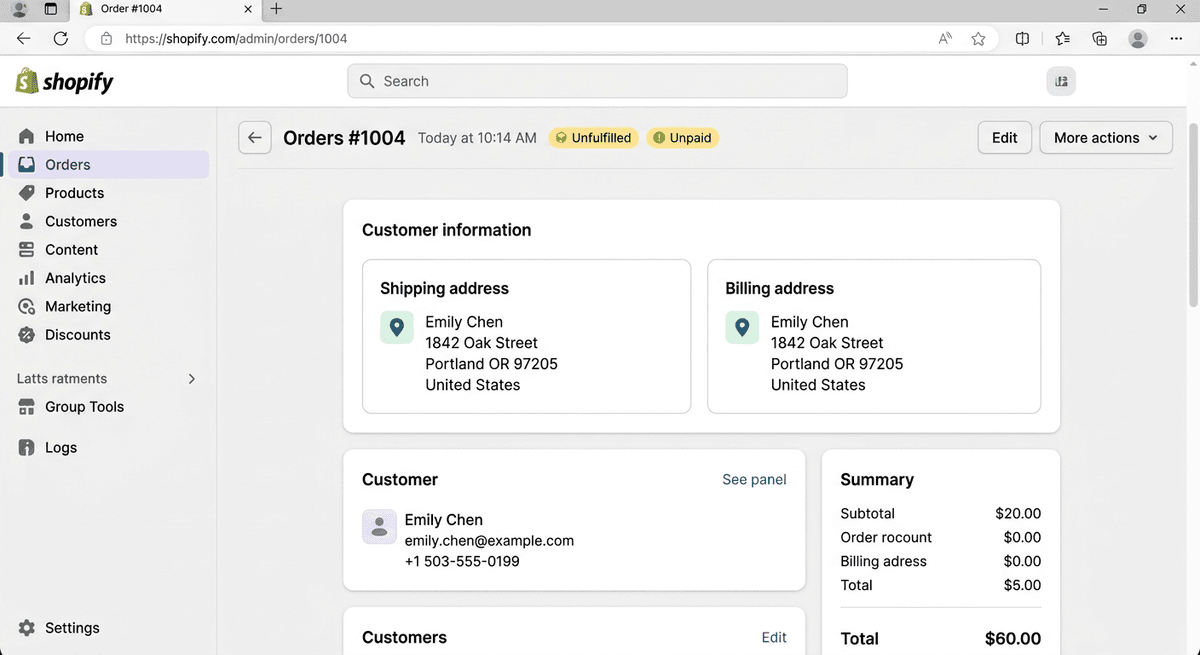Open See panel in the Customer card
Viewport: 1200px width, 655px height.
click(754, 479)
